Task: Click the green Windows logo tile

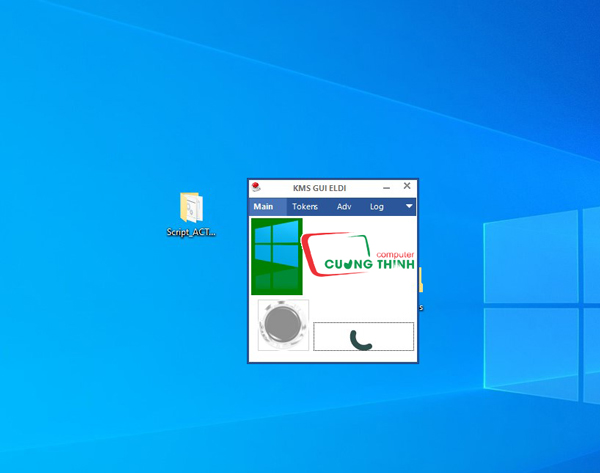Action: [277, 256]
